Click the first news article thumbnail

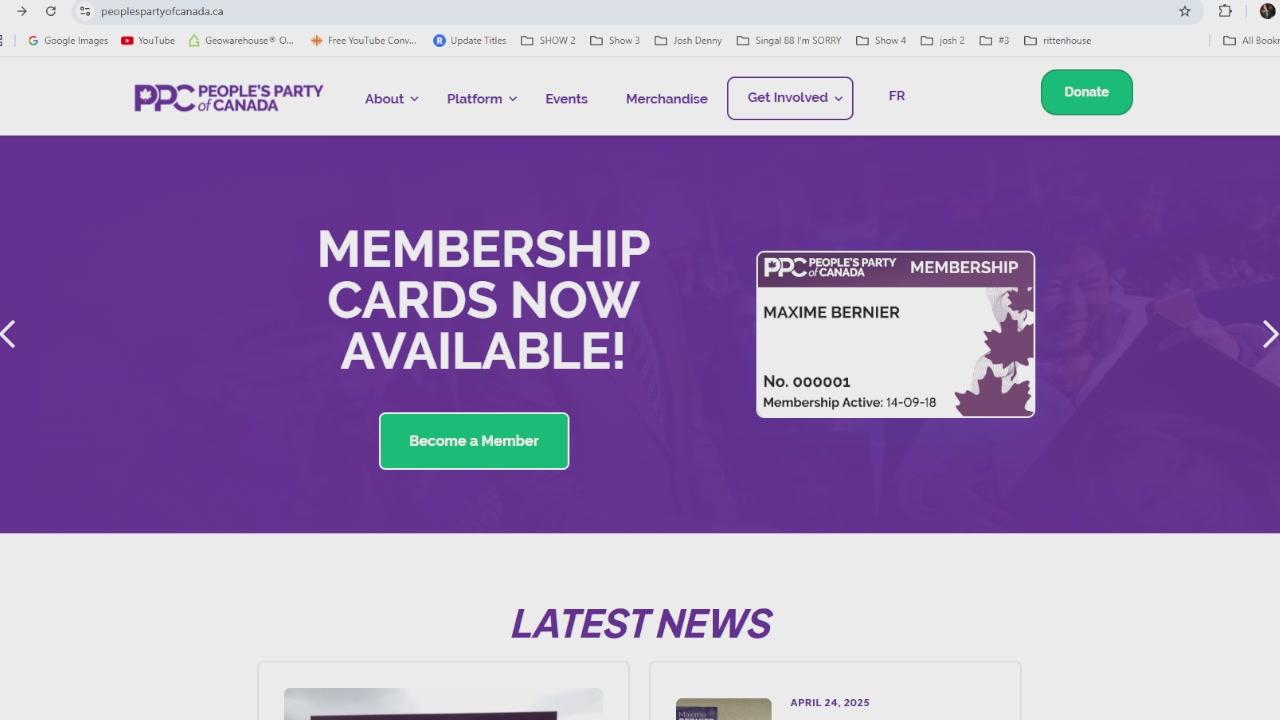coord(443,704)
